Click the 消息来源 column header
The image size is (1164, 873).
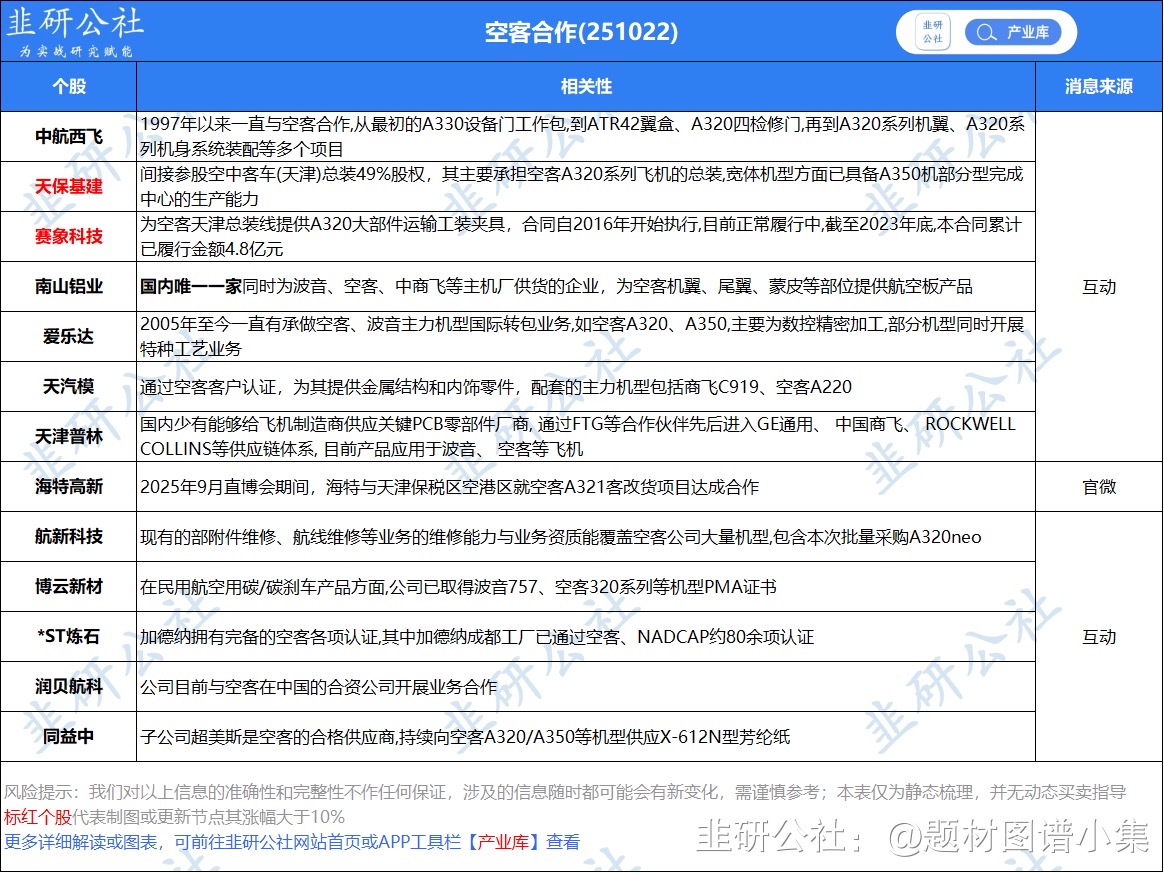tap(1098, 86)
